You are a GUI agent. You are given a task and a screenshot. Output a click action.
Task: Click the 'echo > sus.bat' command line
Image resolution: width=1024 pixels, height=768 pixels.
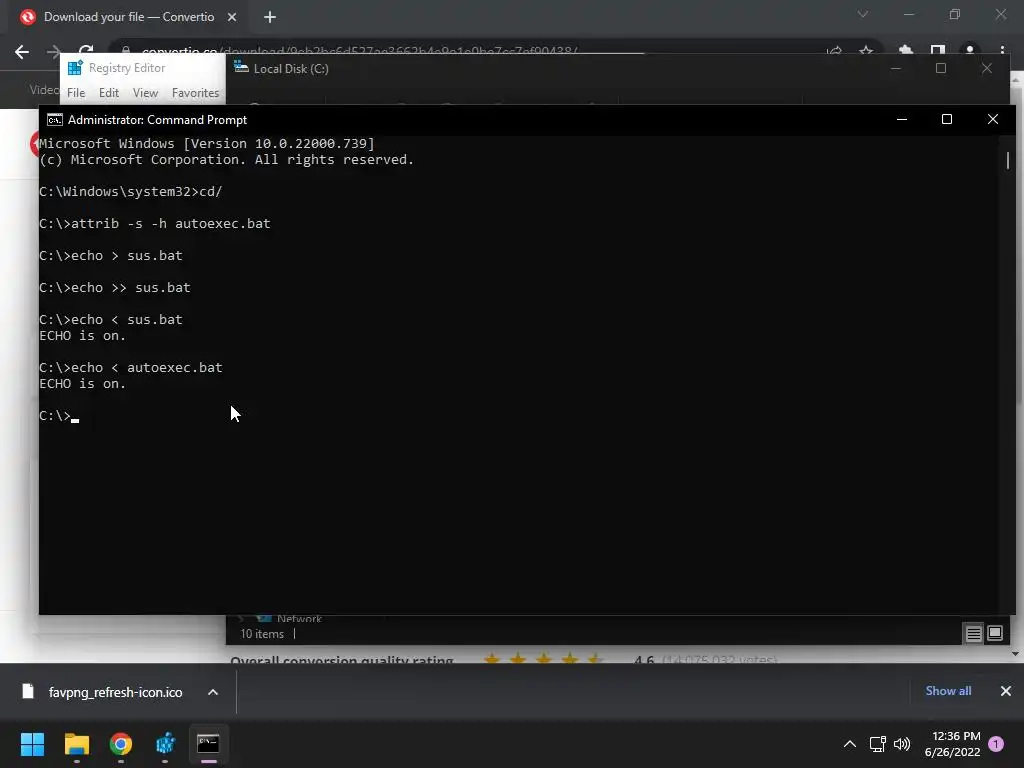click(x=111, y=255)
